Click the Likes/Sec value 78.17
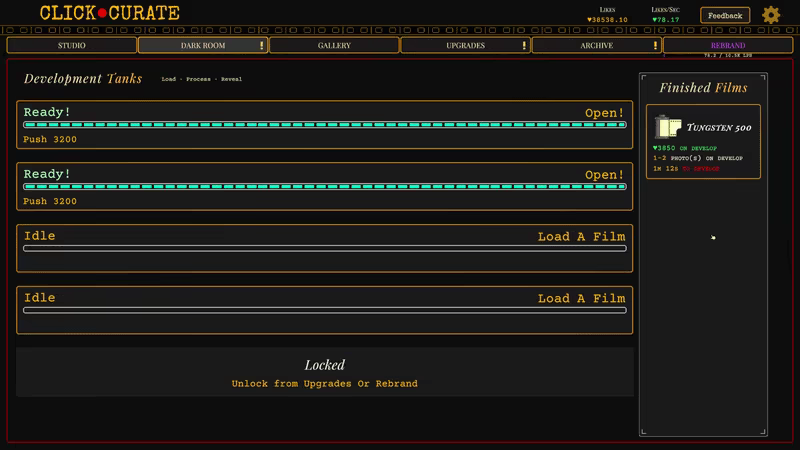The image size is (800, 450). pos(666,20)
